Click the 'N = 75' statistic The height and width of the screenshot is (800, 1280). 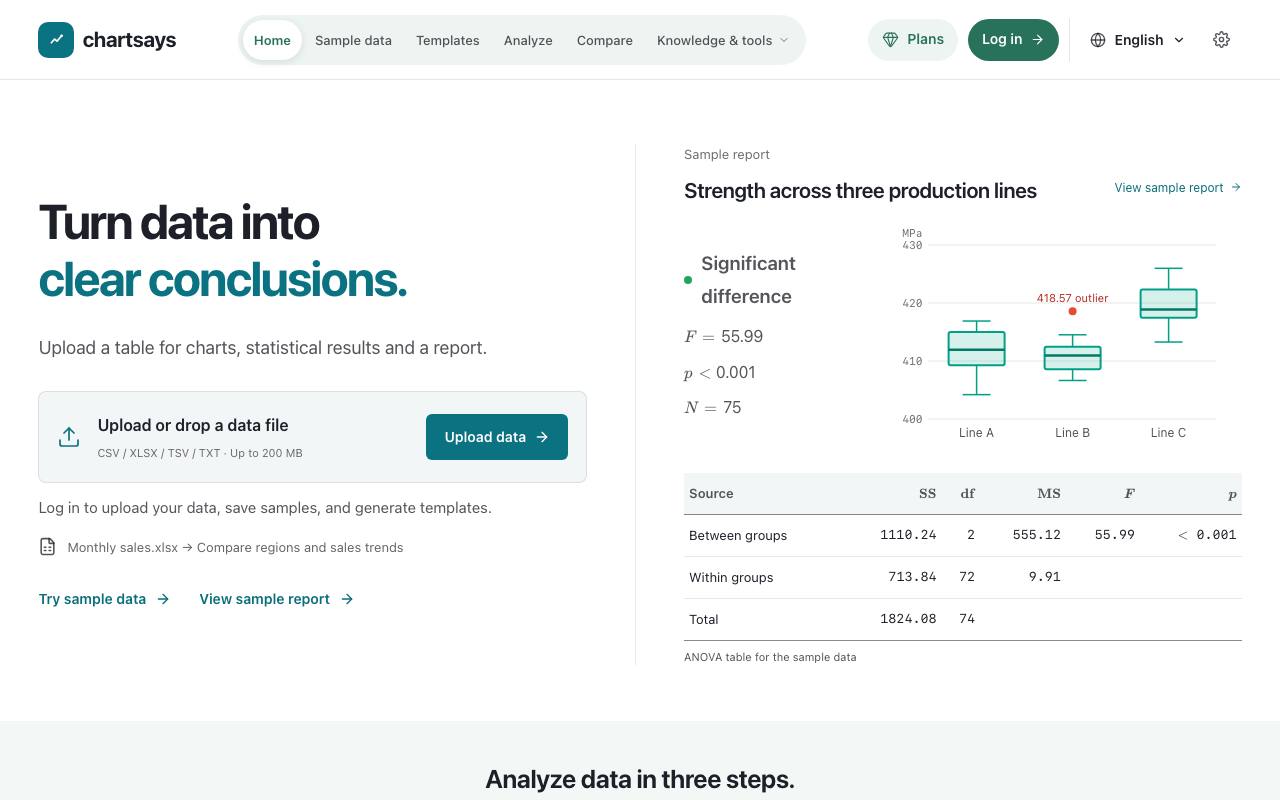(713, 407)
